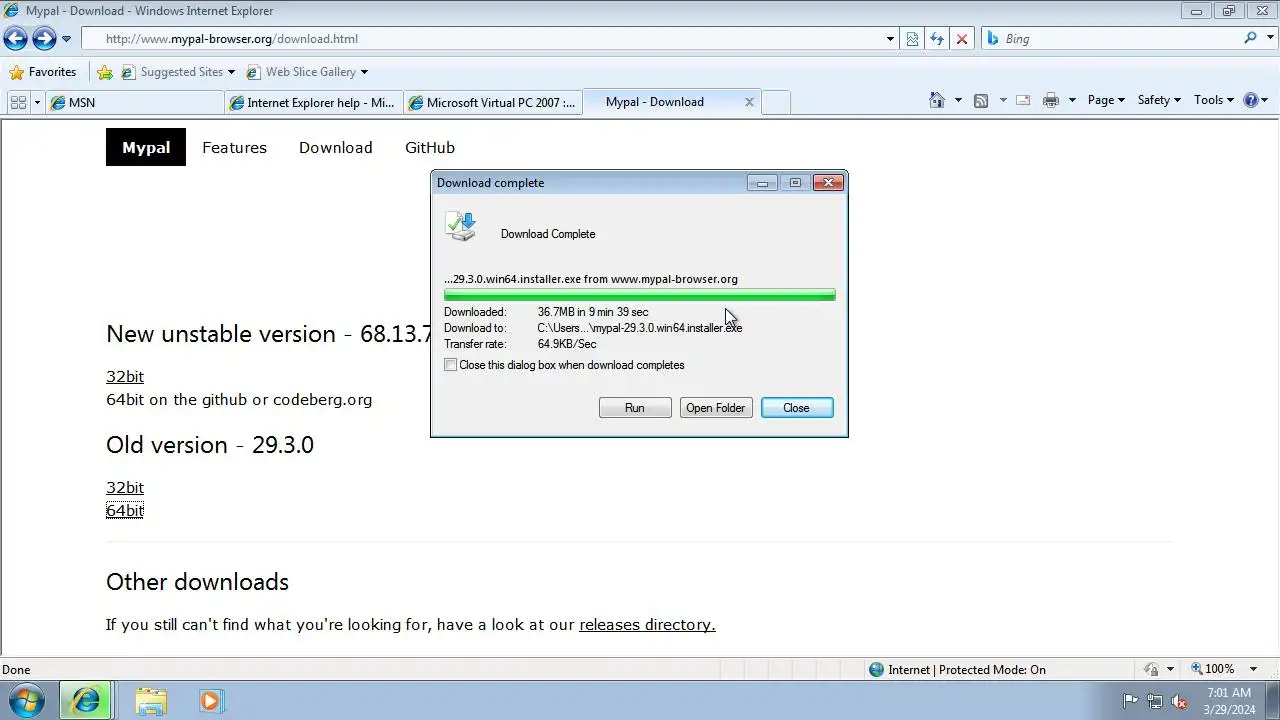
Task: Click Internet Explorer taskbar icon
Action: point(86,701)
